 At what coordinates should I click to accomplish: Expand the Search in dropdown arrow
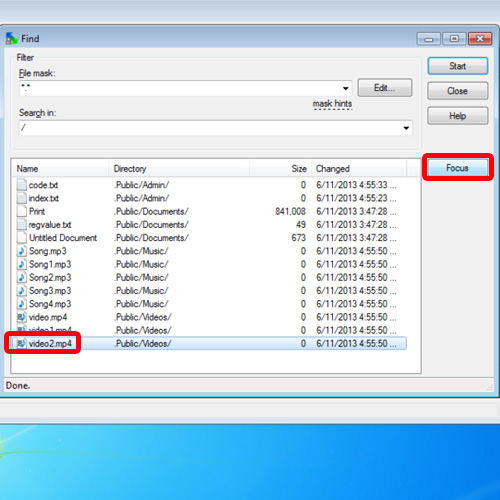[x=406, y=128]
